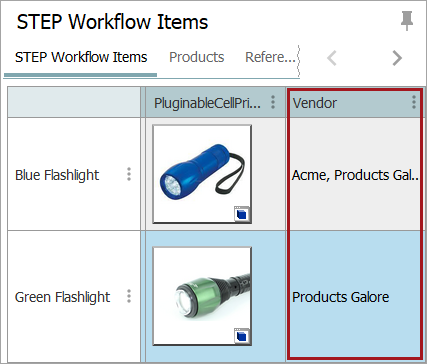Open Blue Flashlight row options menu
Viewport: 427px width, 364px height.
(129, 174)
